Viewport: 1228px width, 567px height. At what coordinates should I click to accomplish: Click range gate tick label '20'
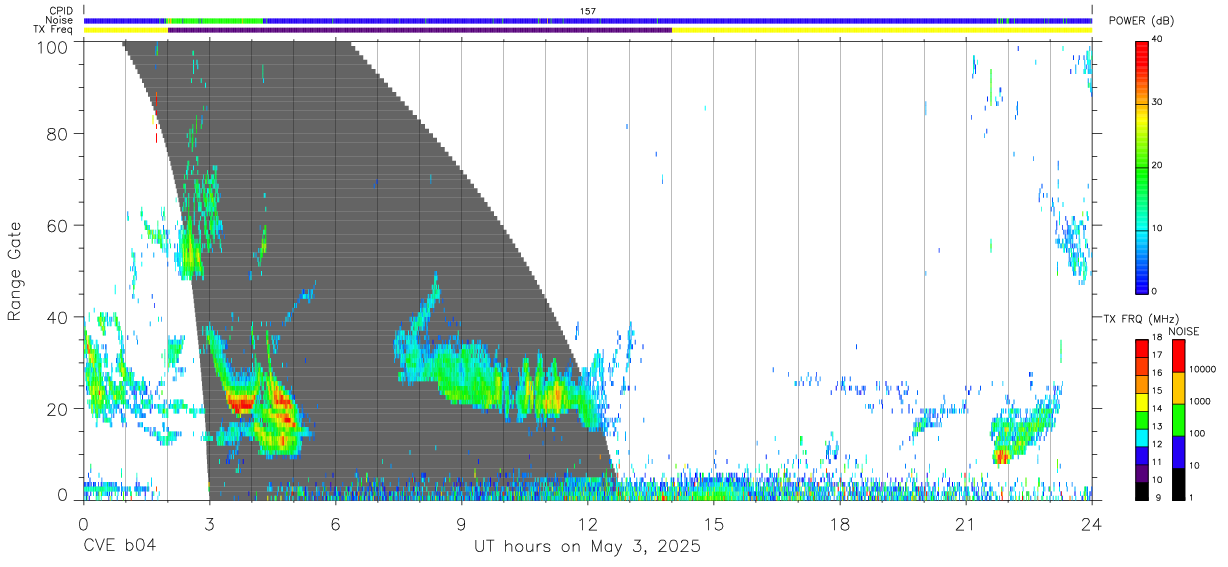[57, 409]
